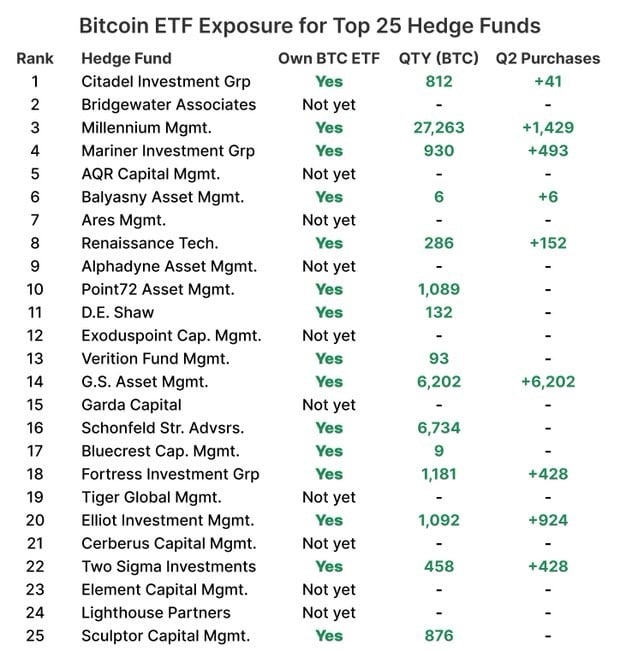Click the Citadel Investment Grp fund name
The width and height of the screenshot is (620, 651).
(166, 81)
